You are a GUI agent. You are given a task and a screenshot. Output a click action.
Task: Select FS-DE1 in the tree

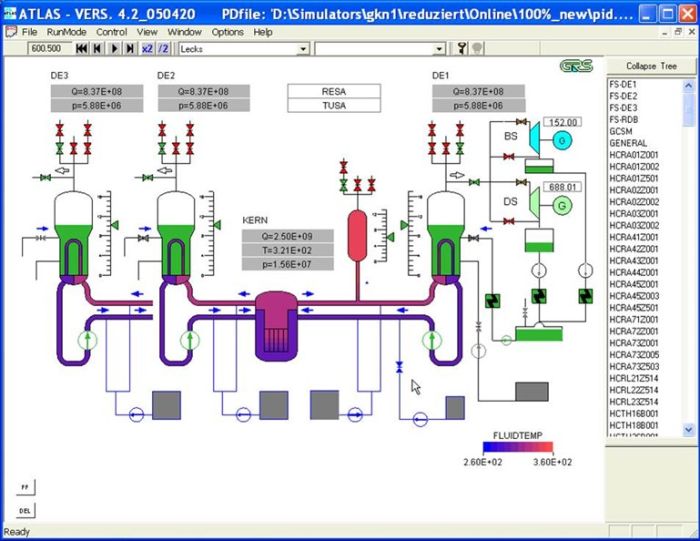pyautogui.click(x=623, y=84)
